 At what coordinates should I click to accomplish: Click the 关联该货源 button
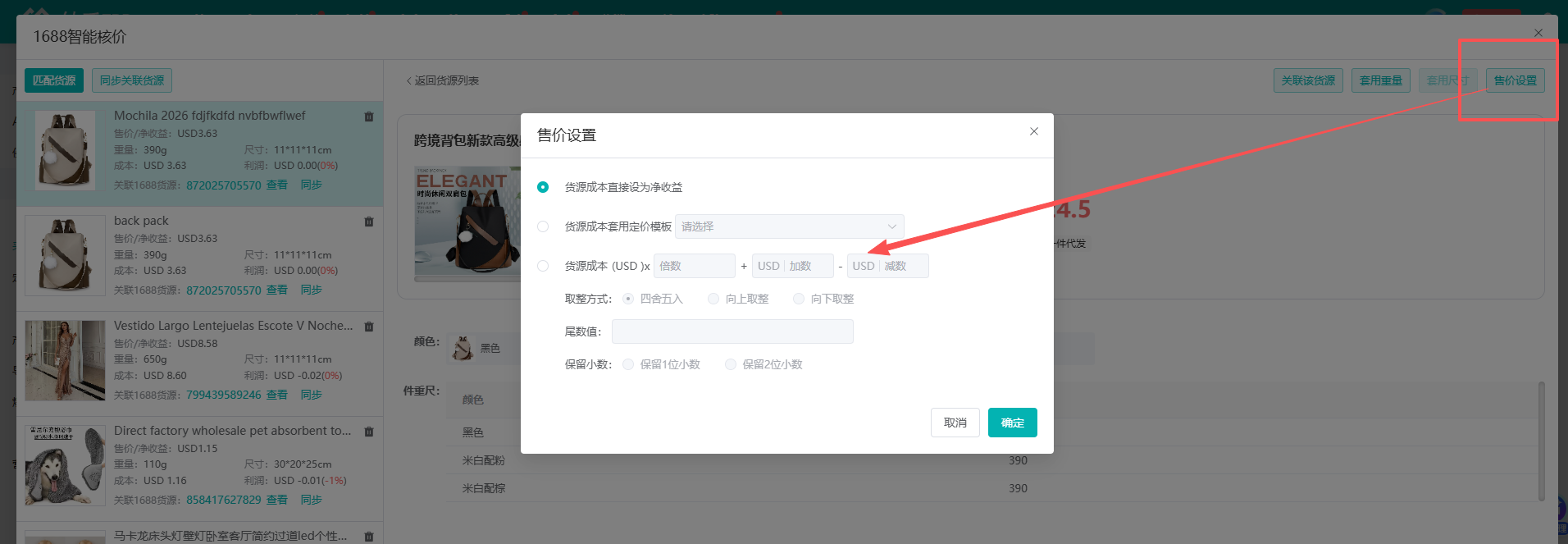point(1308,80)
